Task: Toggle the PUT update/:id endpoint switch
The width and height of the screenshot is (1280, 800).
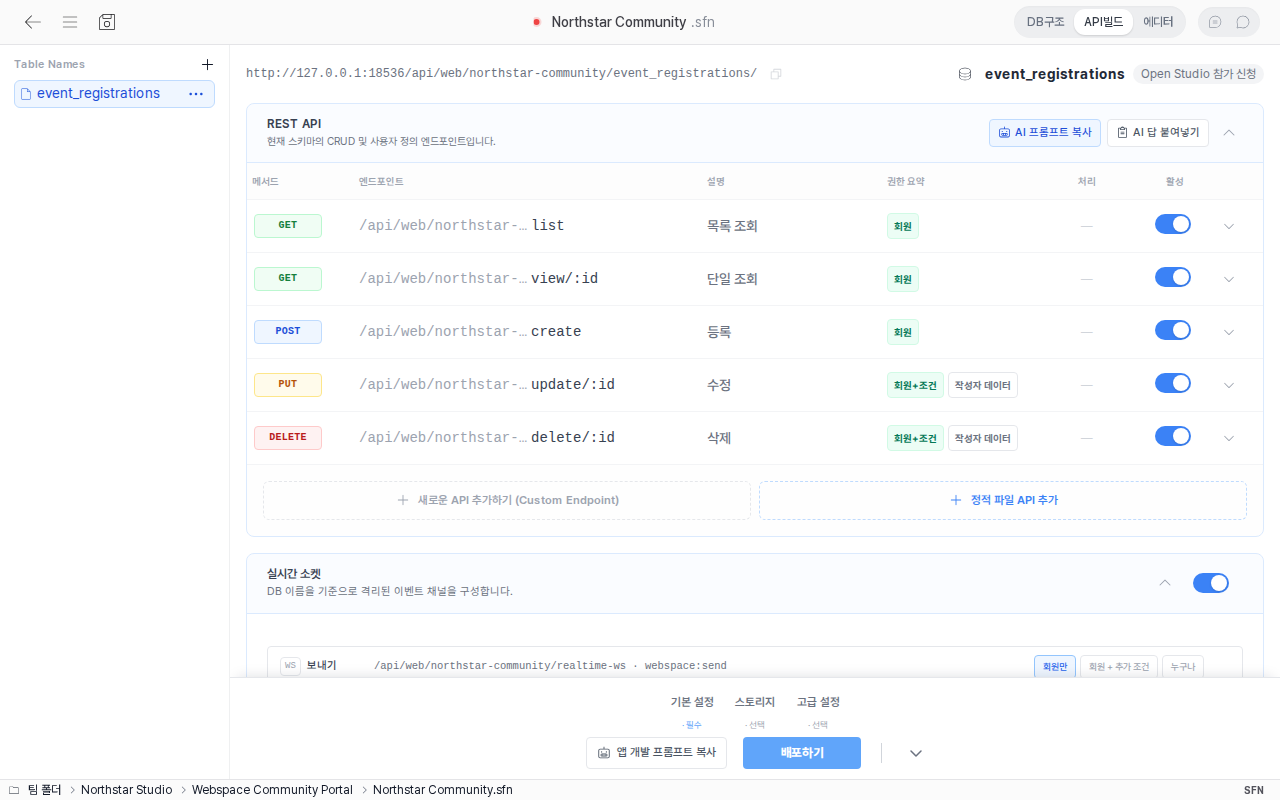Action: tap(1173, 383)
